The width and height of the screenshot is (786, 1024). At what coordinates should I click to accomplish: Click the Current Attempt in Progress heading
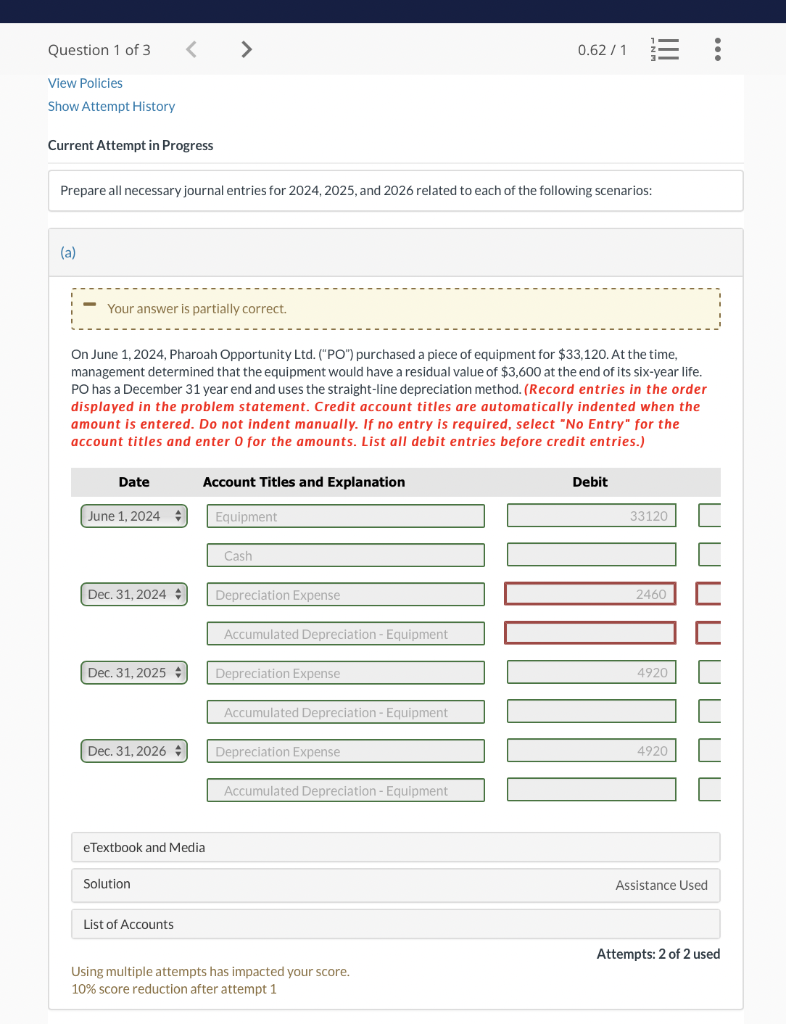click(130, 145)
